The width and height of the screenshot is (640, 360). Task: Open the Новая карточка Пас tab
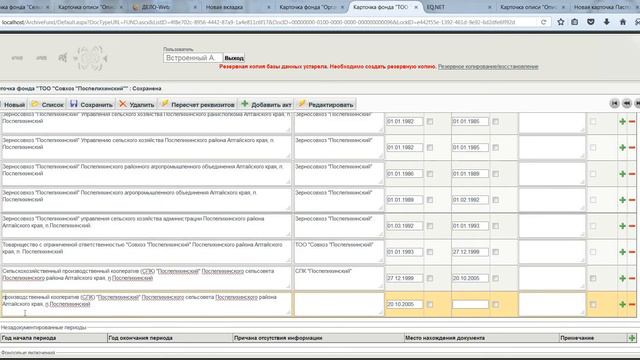(x=605, y=7)
